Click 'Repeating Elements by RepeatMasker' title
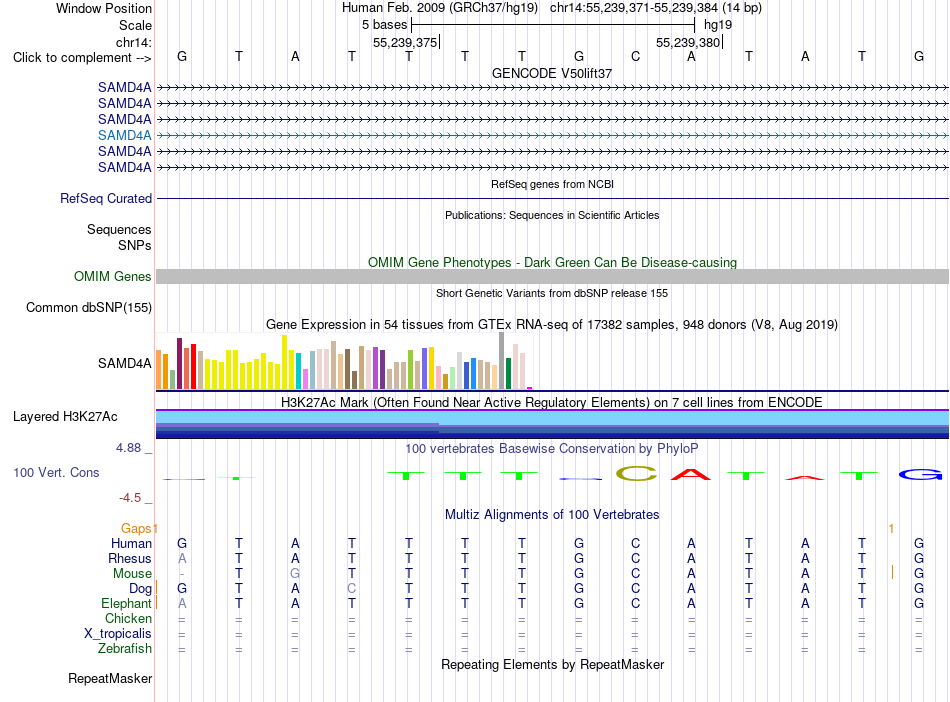The image size is (950, 702). (552, 664)
